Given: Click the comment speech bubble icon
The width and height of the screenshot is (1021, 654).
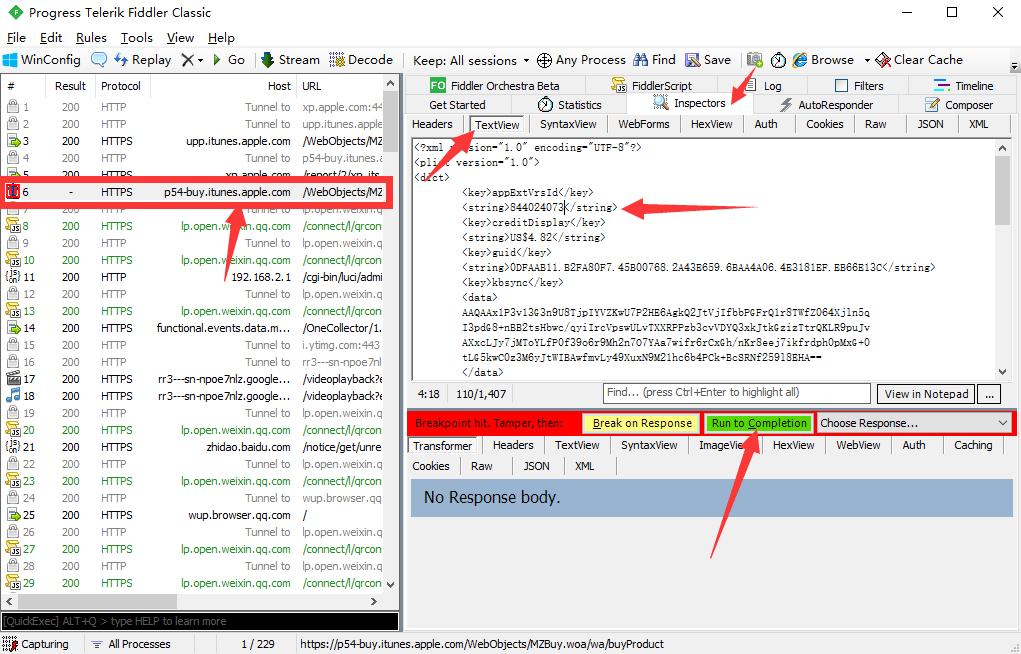Looking at the screenshot, I should pyautogui.click(x=99, y=60).
